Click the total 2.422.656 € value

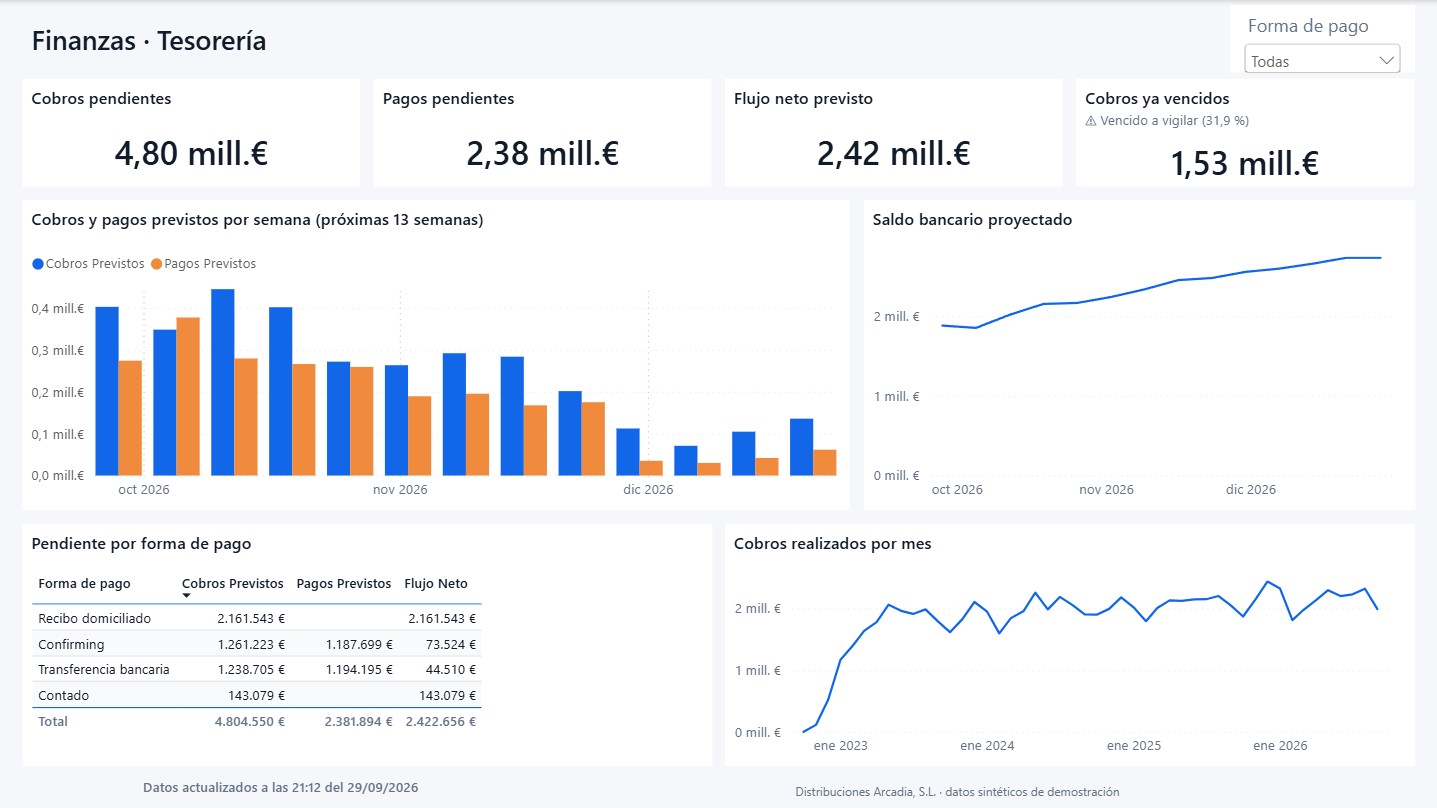(x=441, y=721)
